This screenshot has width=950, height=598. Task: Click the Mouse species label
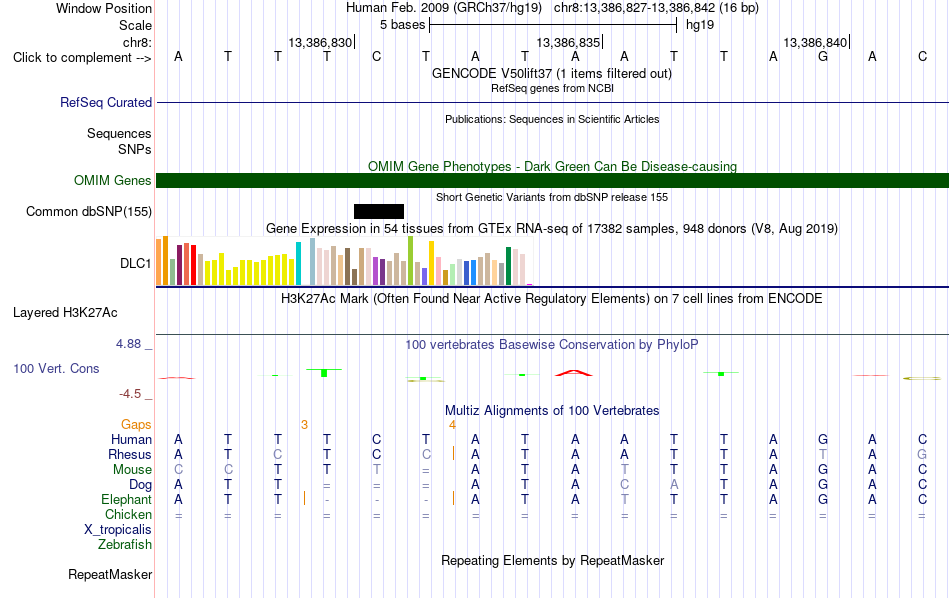pos(132,470)
